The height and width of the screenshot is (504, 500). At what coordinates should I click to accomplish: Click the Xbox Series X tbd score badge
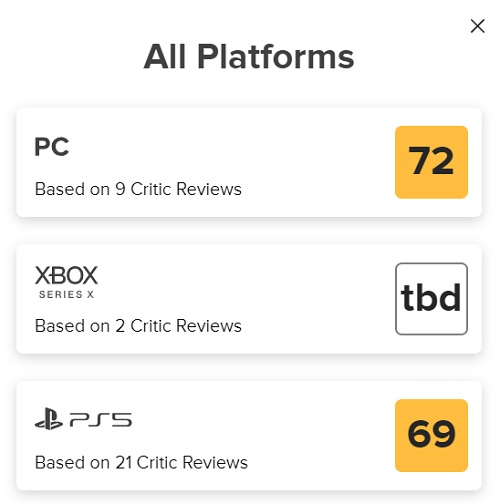[431, 299]
